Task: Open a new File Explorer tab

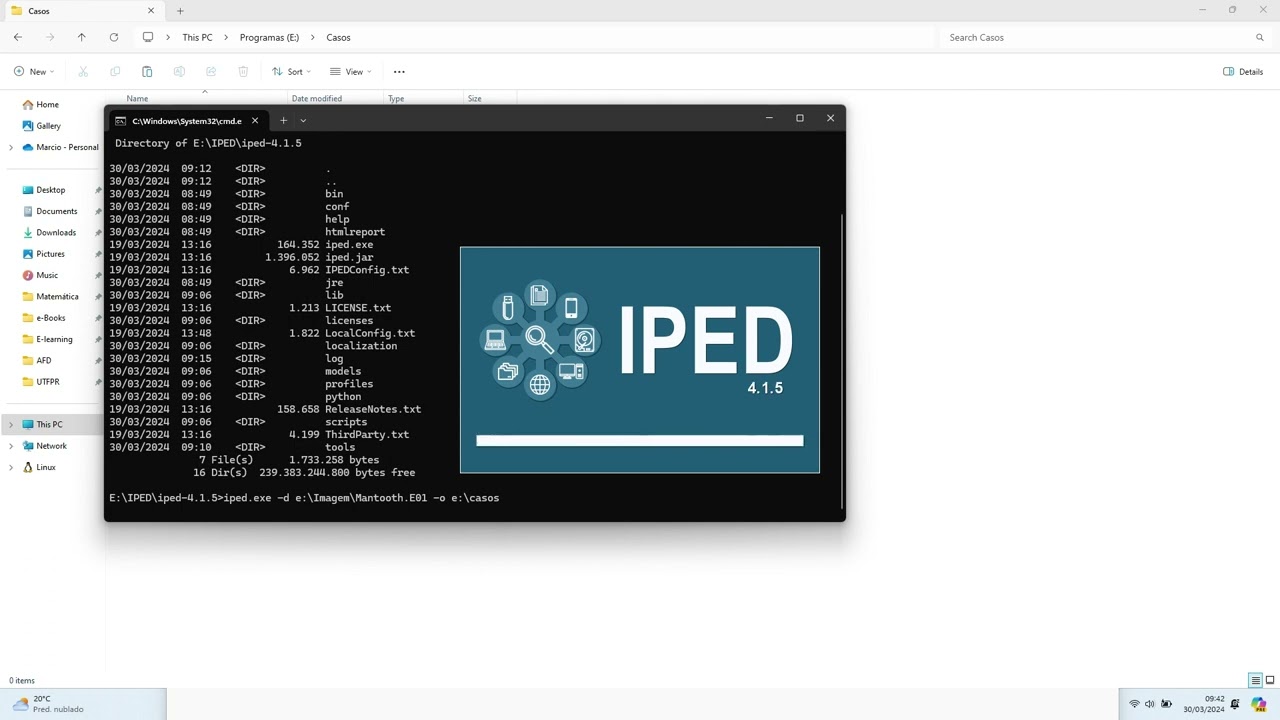Action: point(180,11)
